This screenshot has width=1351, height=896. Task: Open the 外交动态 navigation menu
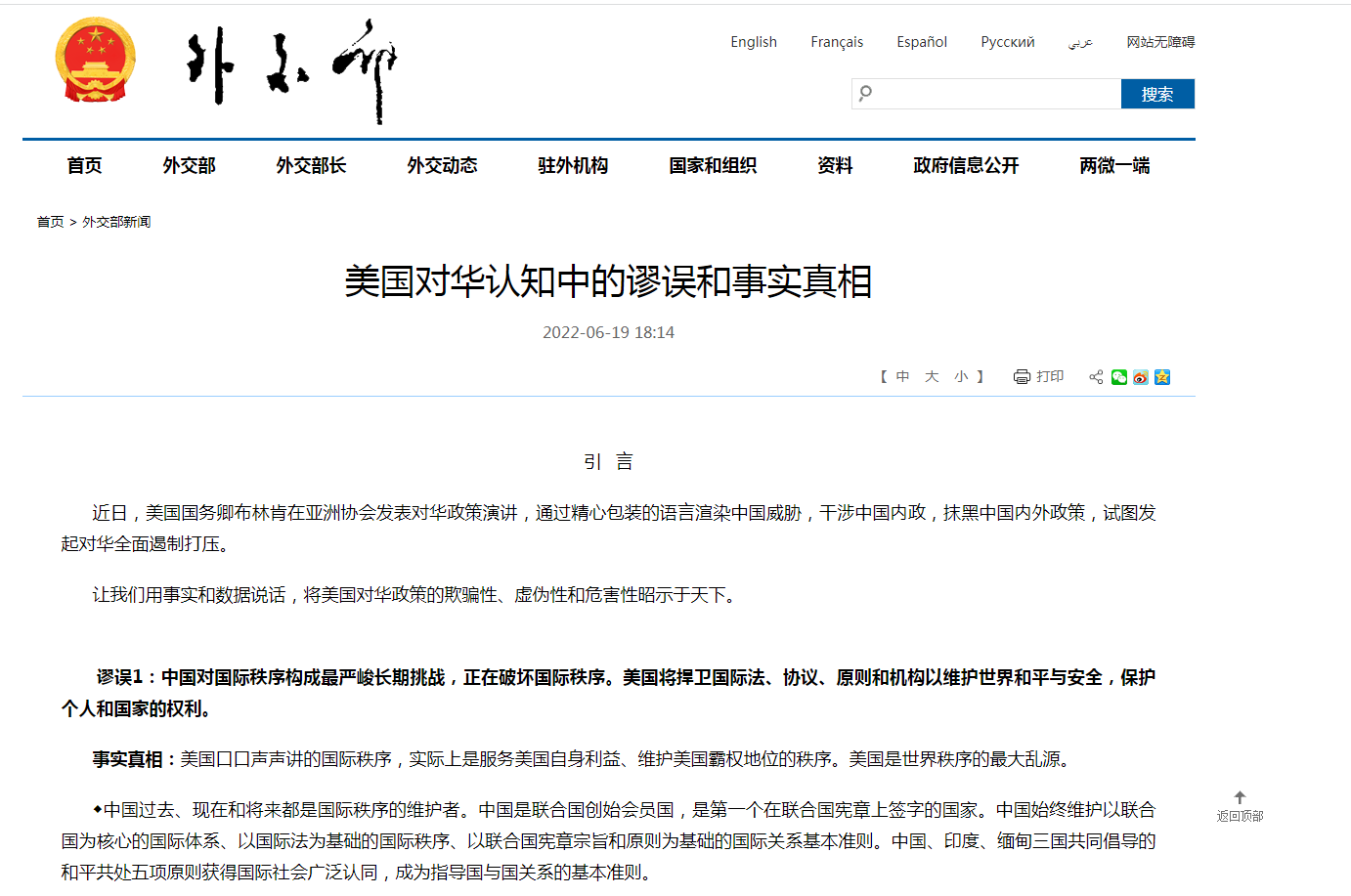442,166
